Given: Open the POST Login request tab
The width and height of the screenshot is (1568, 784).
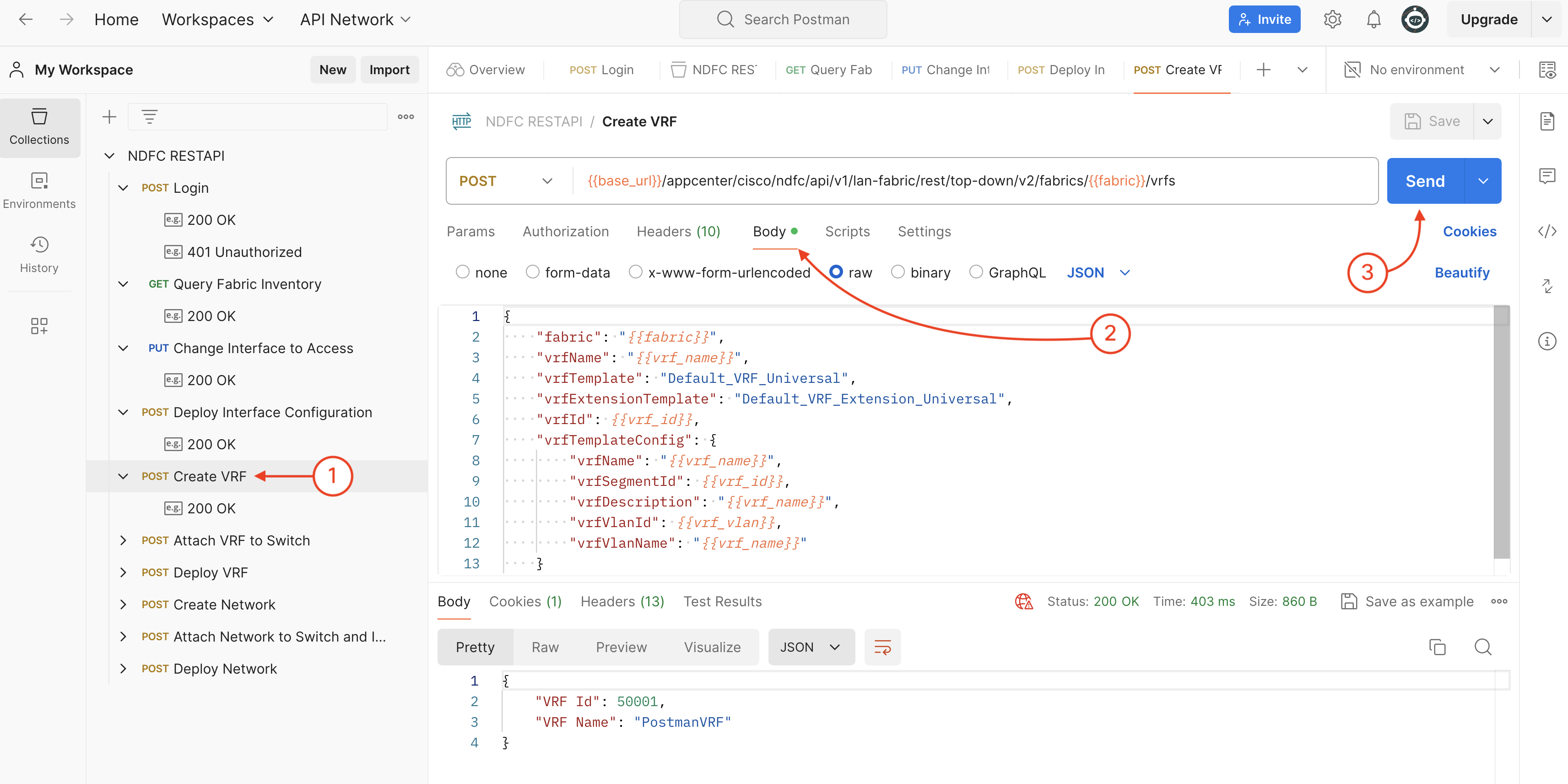Looking at the screenshot, I should [601, 70].
